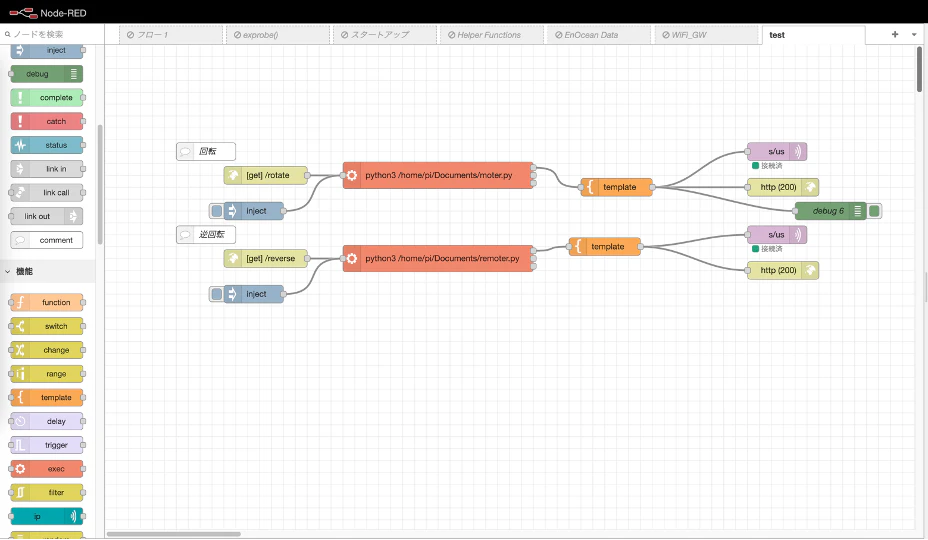This screenshot has height=540, width=928.
Task: Select the link call palette node
Action: click(x=47, y=192)
